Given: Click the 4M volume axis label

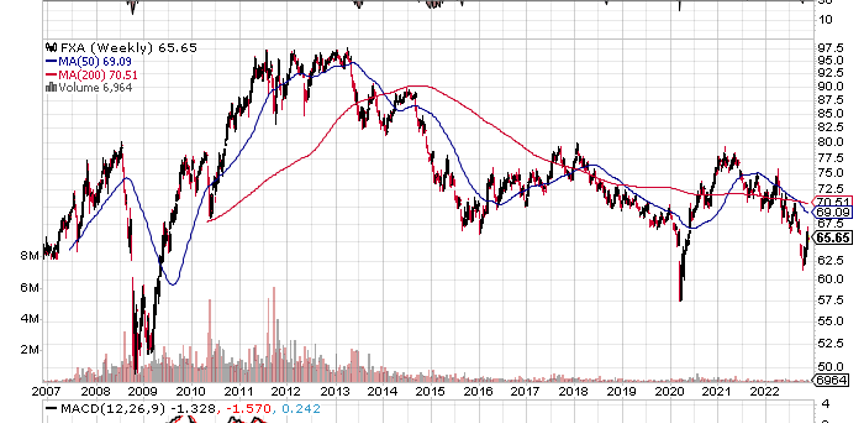Looking at the screenshot, I should (31, 319).
